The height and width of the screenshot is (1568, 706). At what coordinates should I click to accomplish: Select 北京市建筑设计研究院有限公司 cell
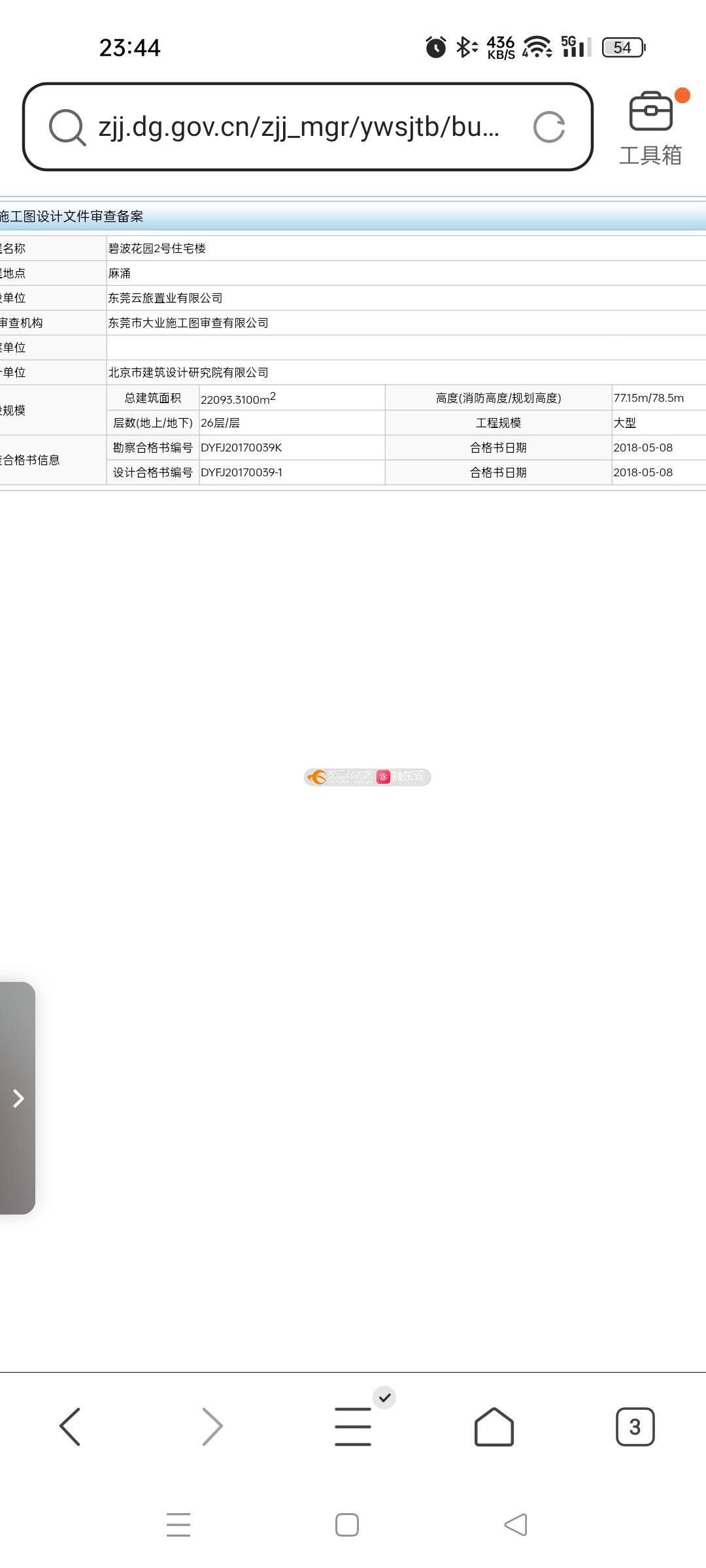pyautogui.click(x=188, y=372)
